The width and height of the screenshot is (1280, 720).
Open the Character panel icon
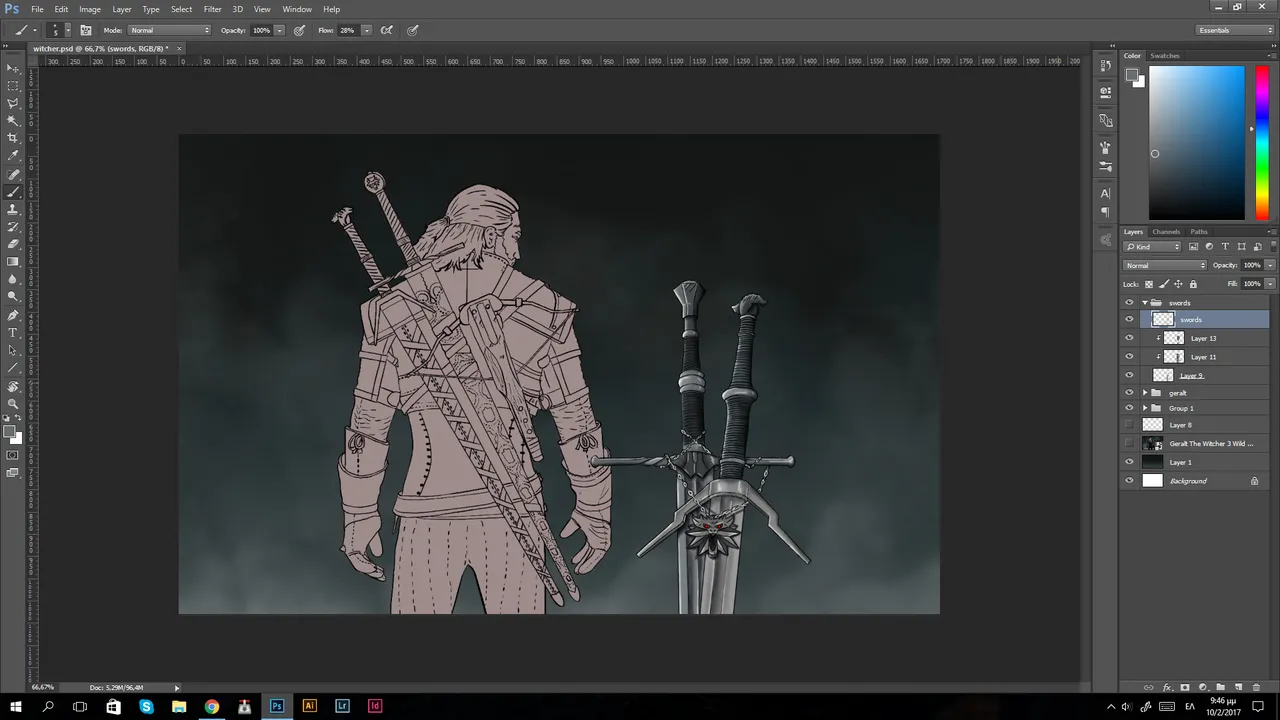pyautogui.click(x=1105, y=193)
